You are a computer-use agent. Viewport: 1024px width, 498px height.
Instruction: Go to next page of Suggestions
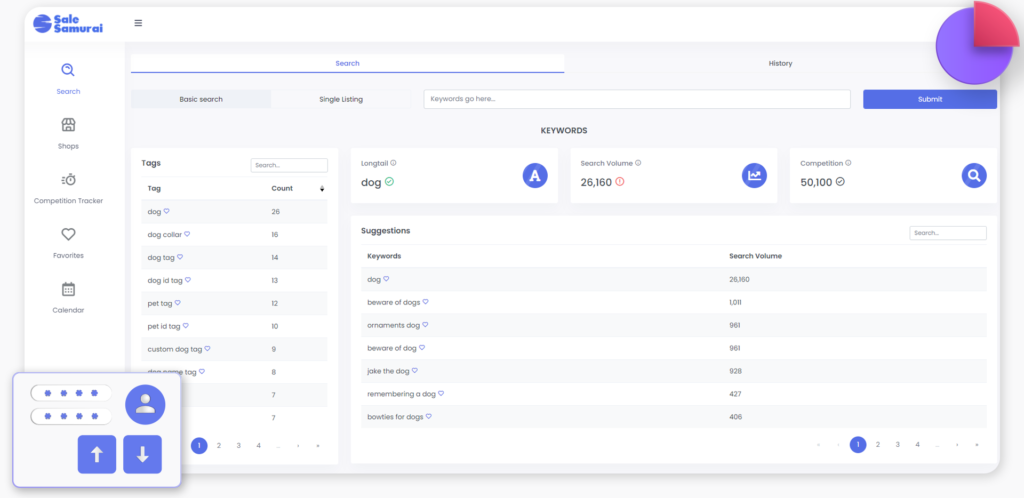pyautogui.click(x=957, y=444)
